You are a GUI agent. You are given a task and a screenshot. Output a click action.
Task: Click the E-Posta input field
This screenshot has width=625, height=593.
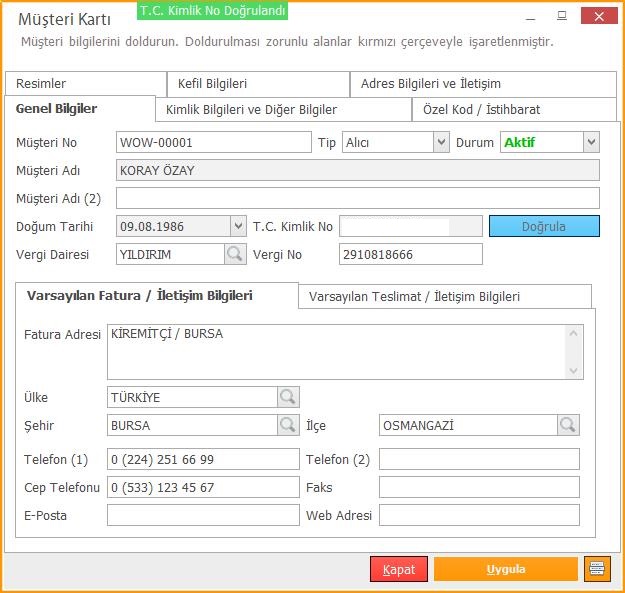[x=203, y=515]
